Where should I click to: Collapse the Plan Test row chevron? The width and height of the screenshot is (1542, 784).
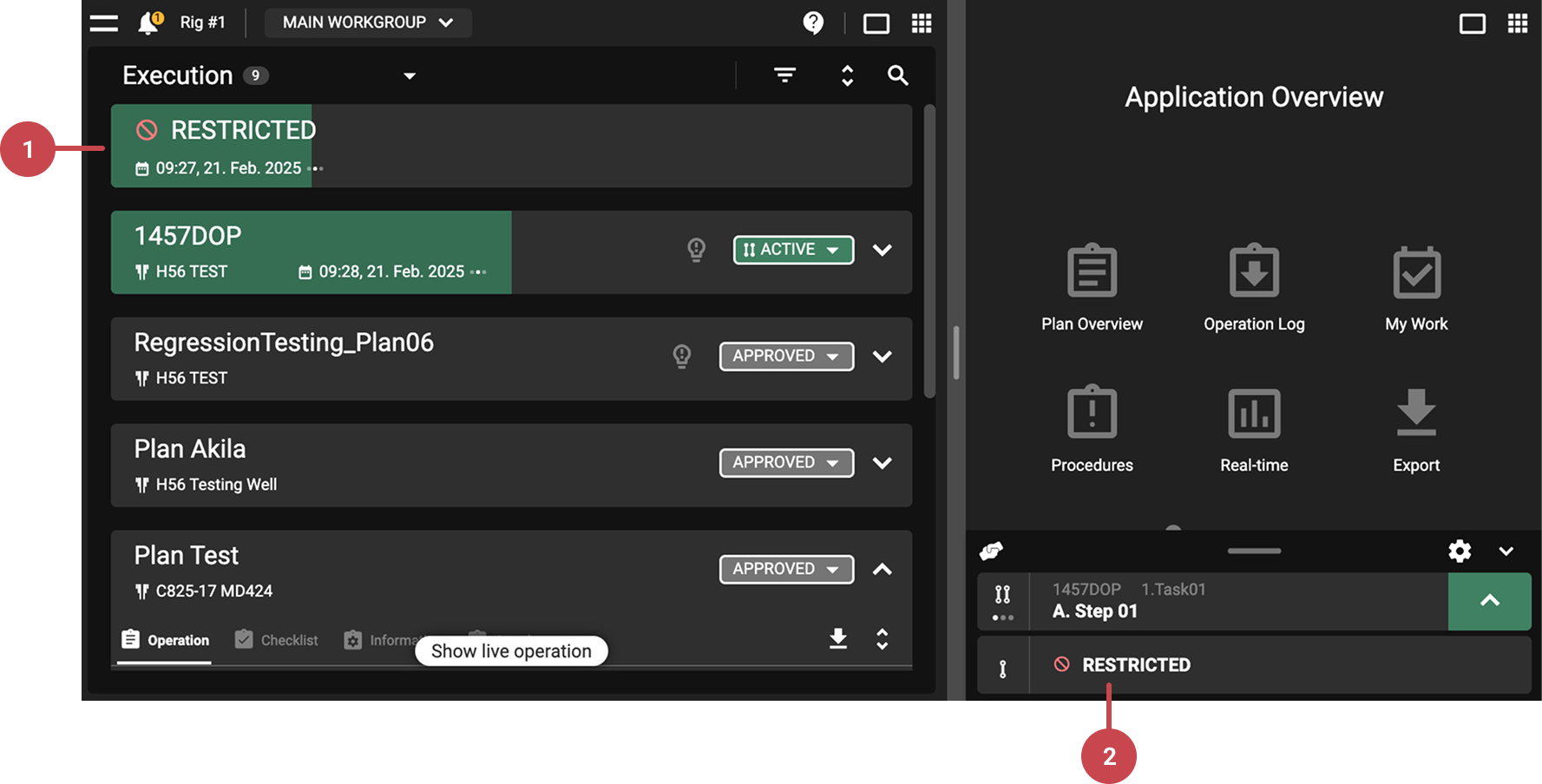(x=882, y=570)
